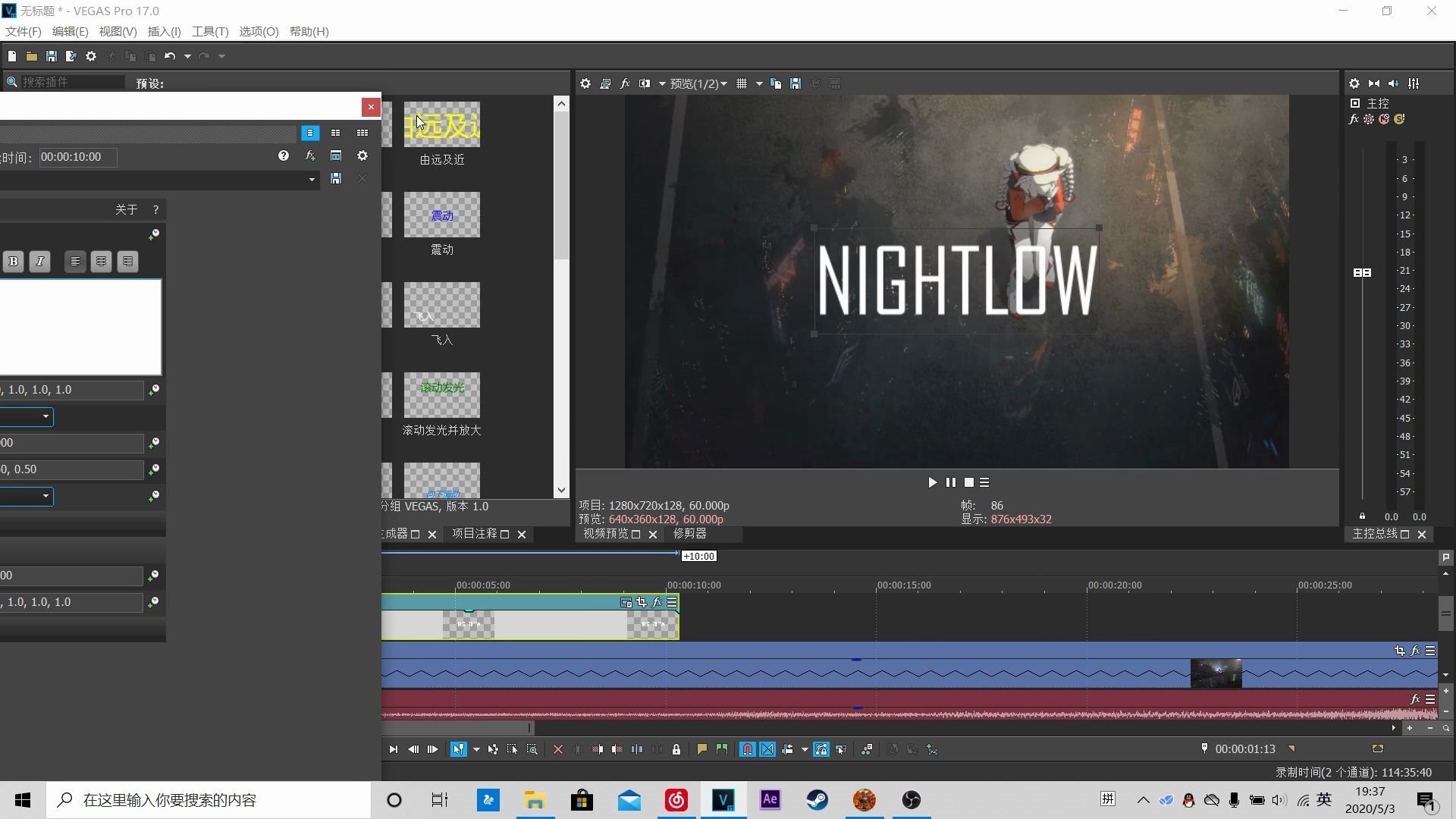The image size is (1456, 819).
Task: Open the 工具(T) menu
Action: (x=209, y=31)
